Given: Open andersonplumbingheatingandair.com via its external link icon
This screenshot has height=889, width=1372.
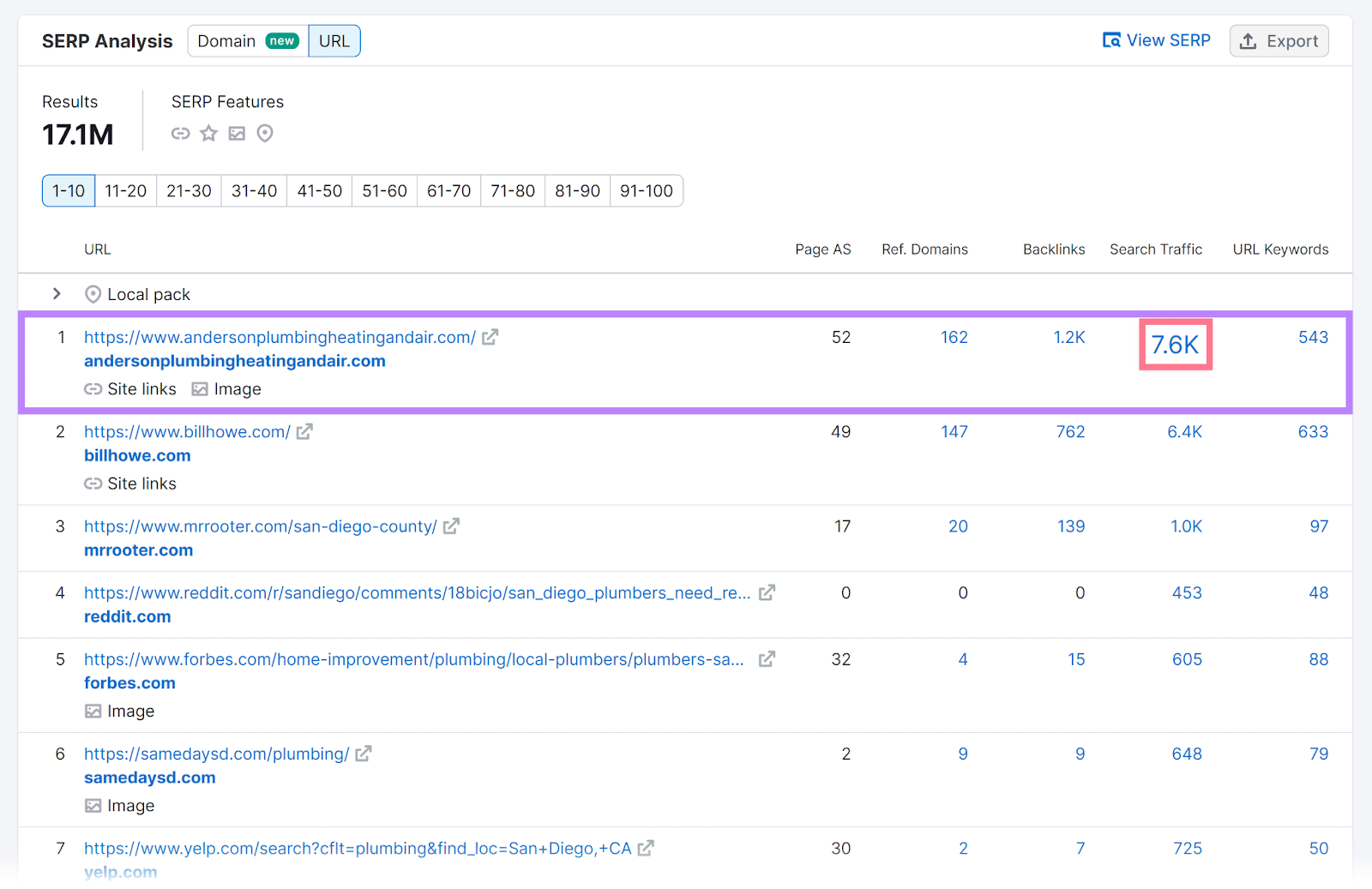Looking at the screenshot, I should click(x=490, y=337).
